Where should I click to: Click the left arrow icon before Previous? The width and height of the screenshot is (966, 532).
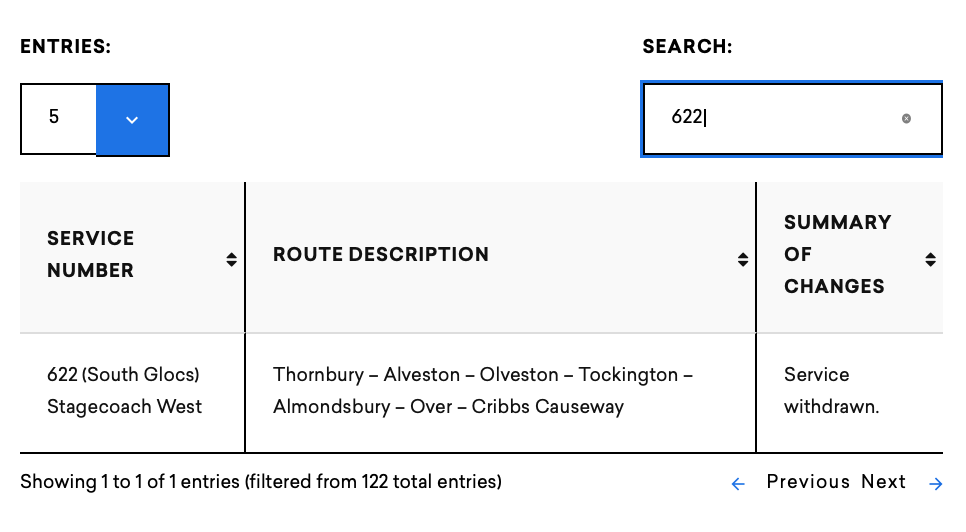click(x=738, y=484)
